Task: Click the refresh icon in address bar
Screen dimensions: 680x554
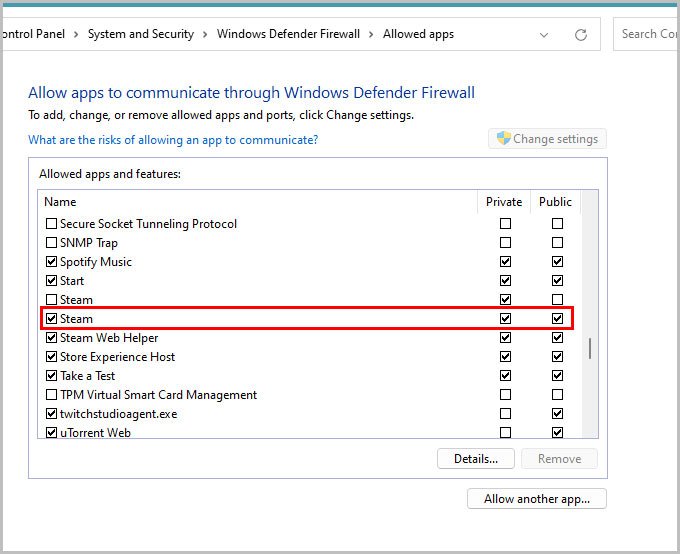Action: [x=581, y=35]
